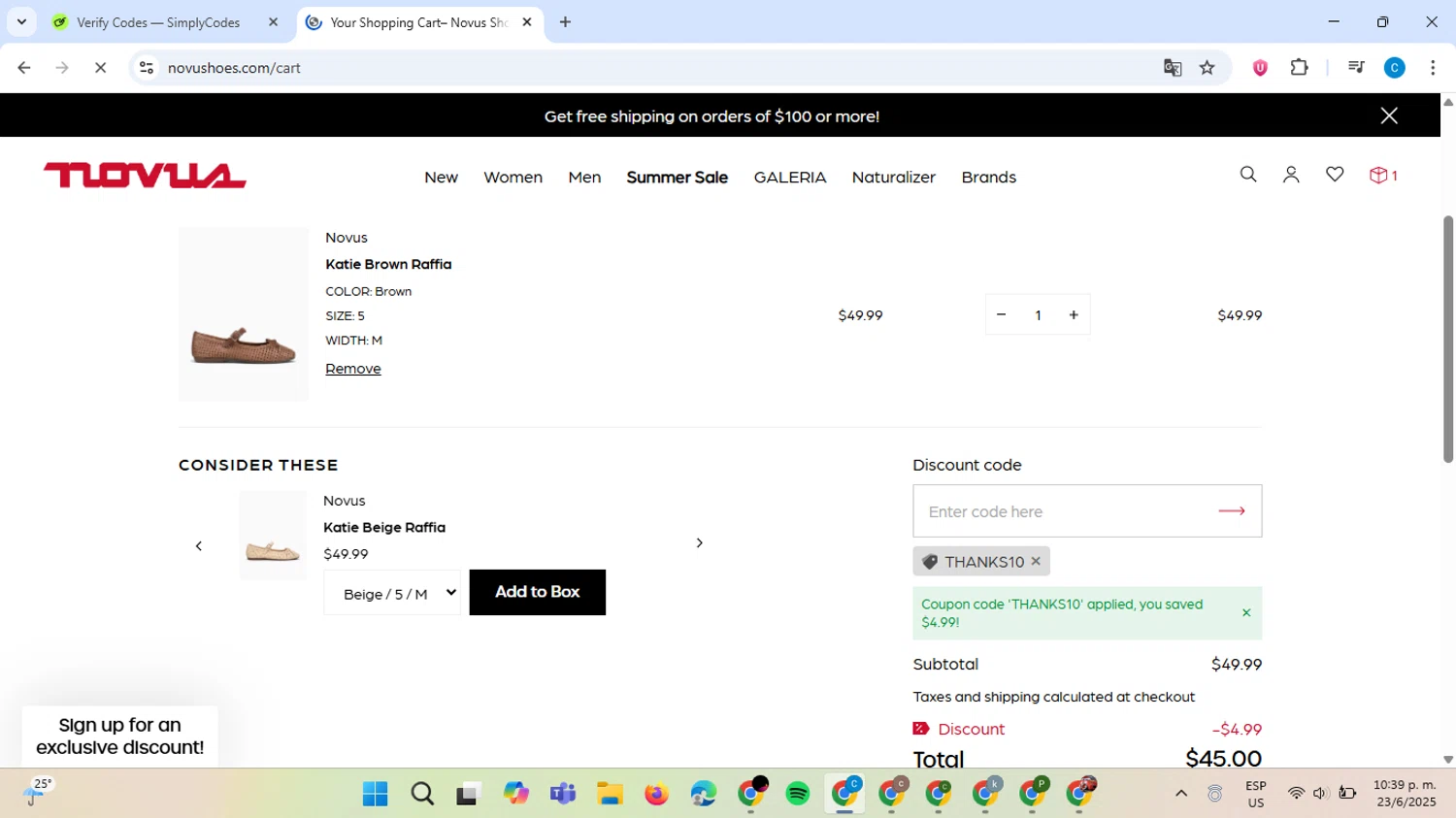Close the free shipping announcement banner
This screenshot has width=1456, height=818.
[x=1389, y=116]
